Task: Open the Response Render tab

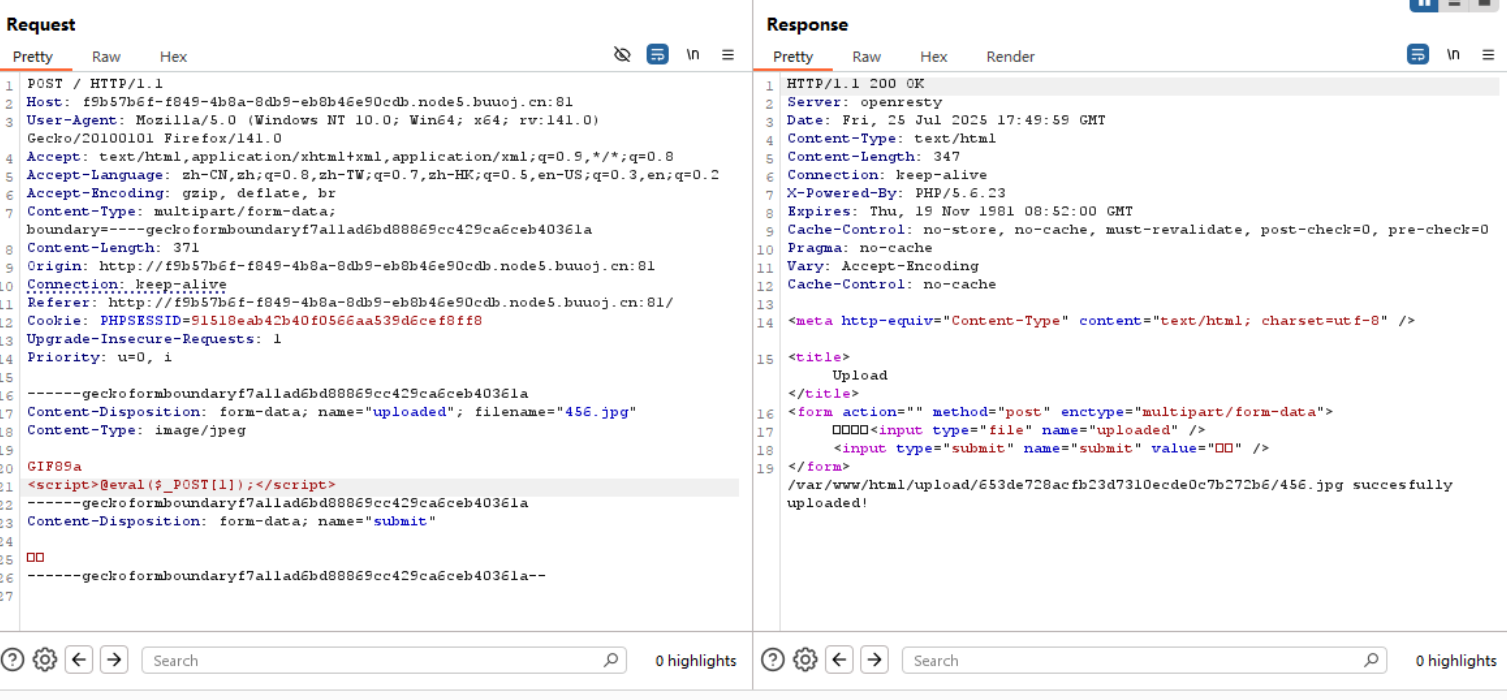Action: [x=1010, y=57]
